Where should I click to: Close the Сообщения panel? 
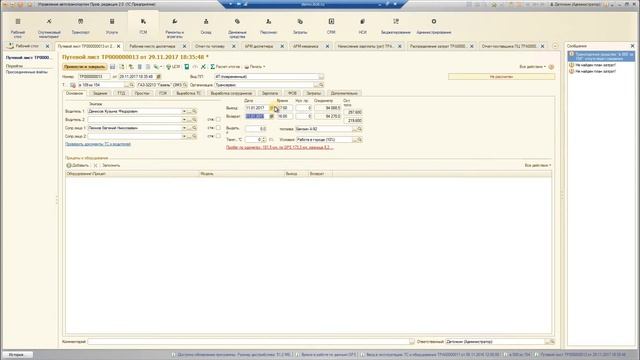632,46
